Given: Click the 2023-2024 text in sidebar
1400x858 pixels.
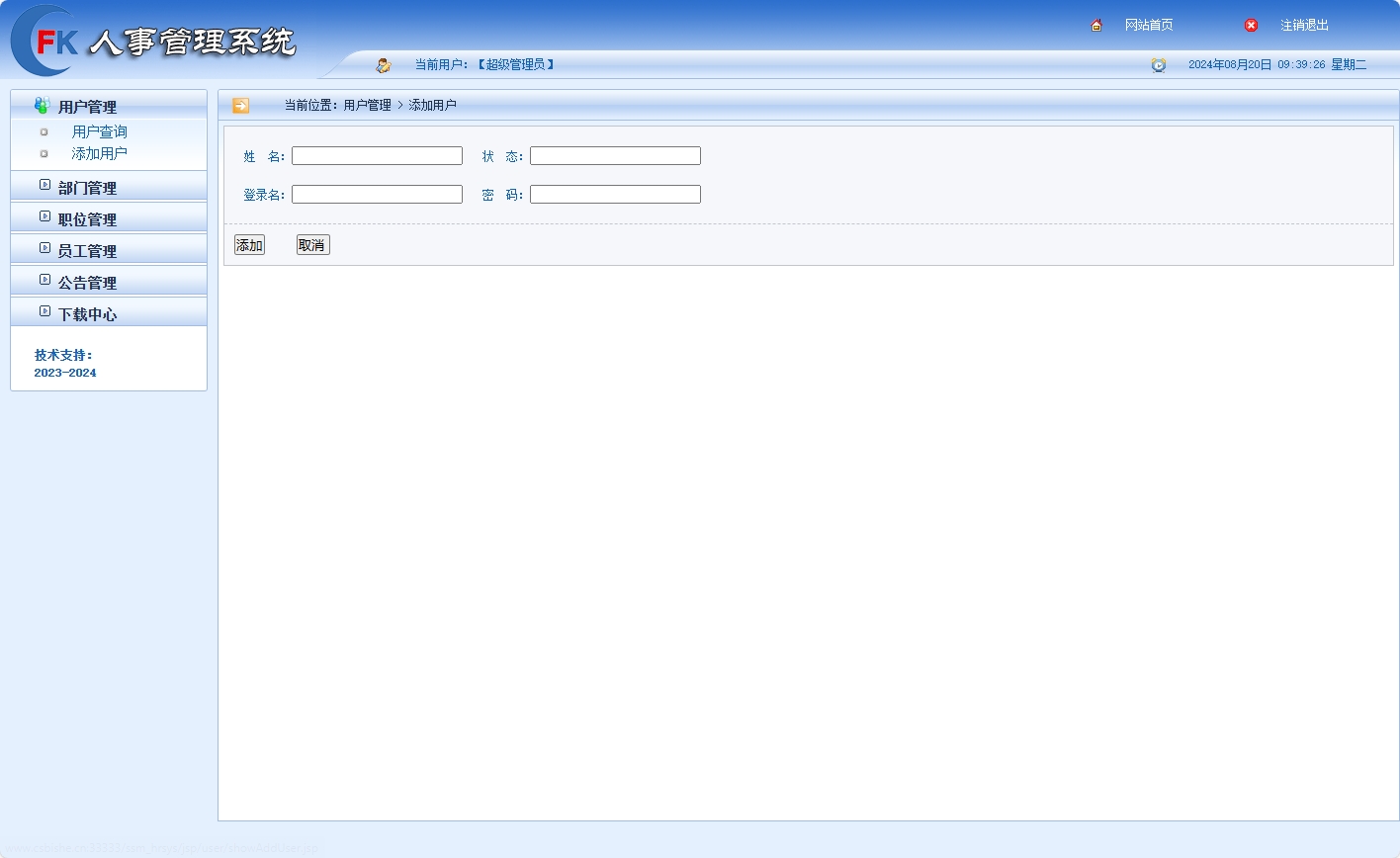Looking at the screenshot, I should [x=65, y=373].
